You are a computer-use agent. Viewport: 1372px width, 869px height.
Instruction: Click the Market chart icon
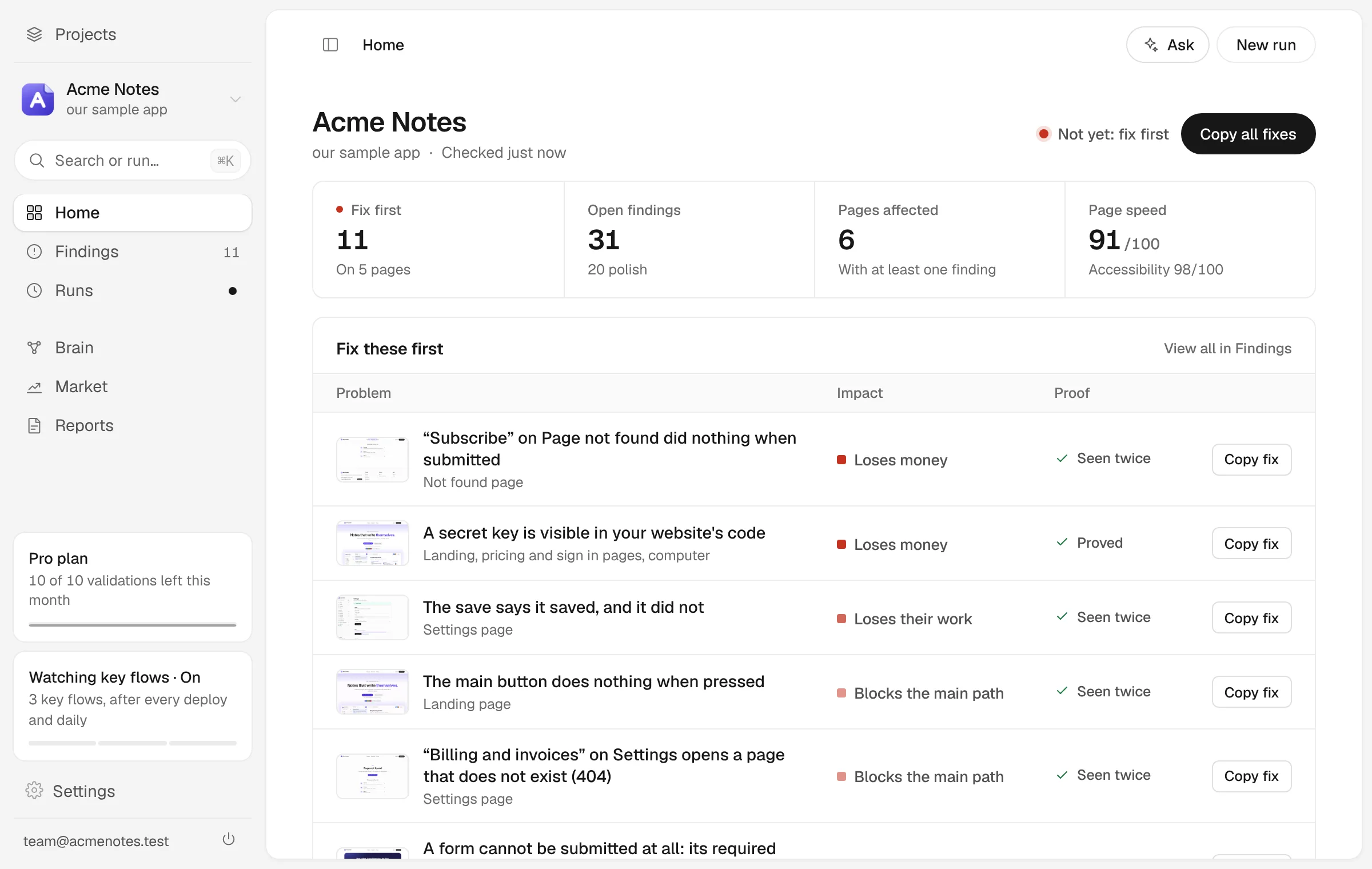click(x=34, y=387)
